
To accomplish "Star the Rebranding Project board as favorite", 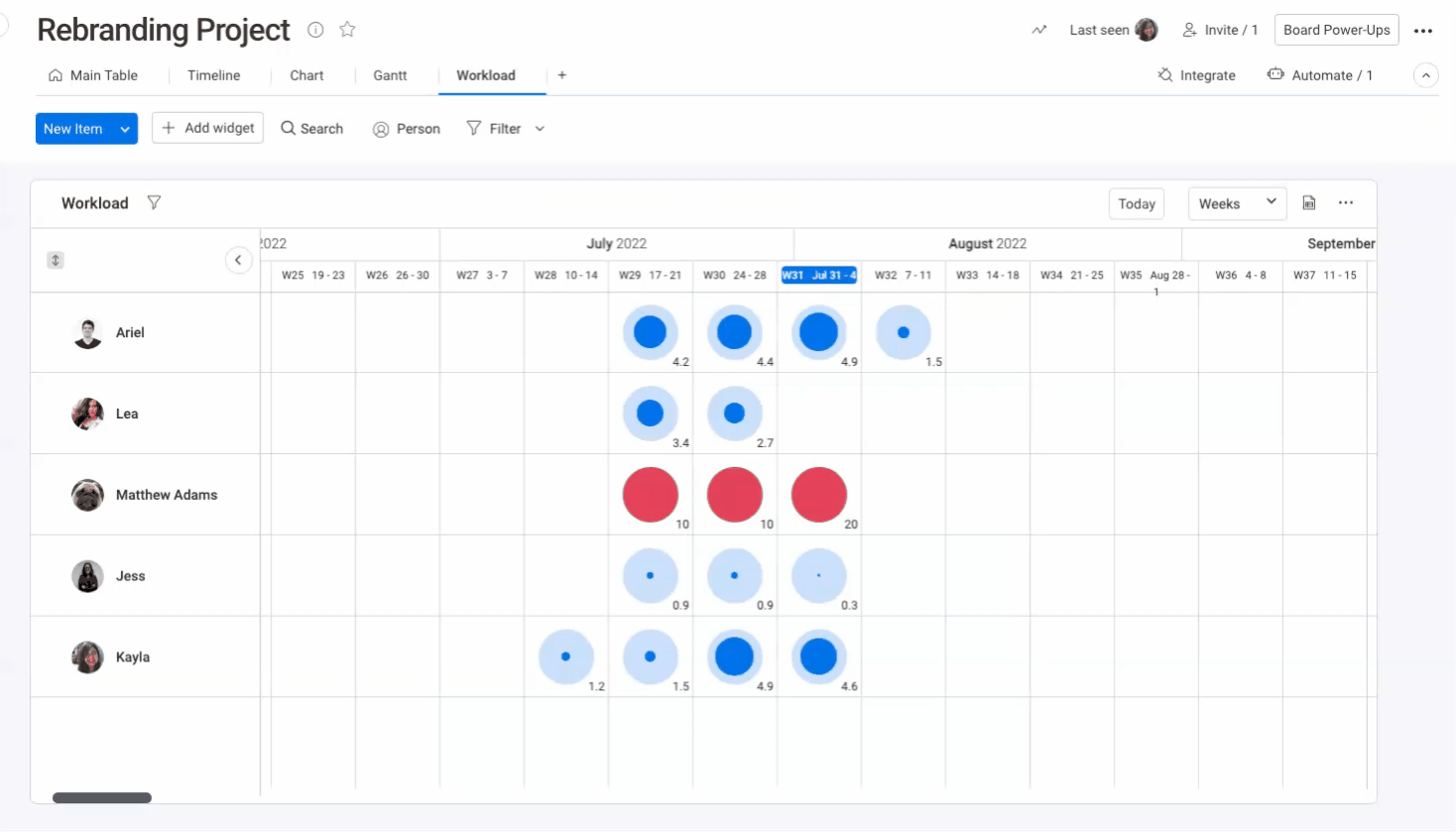I will [x=347, y=30].
